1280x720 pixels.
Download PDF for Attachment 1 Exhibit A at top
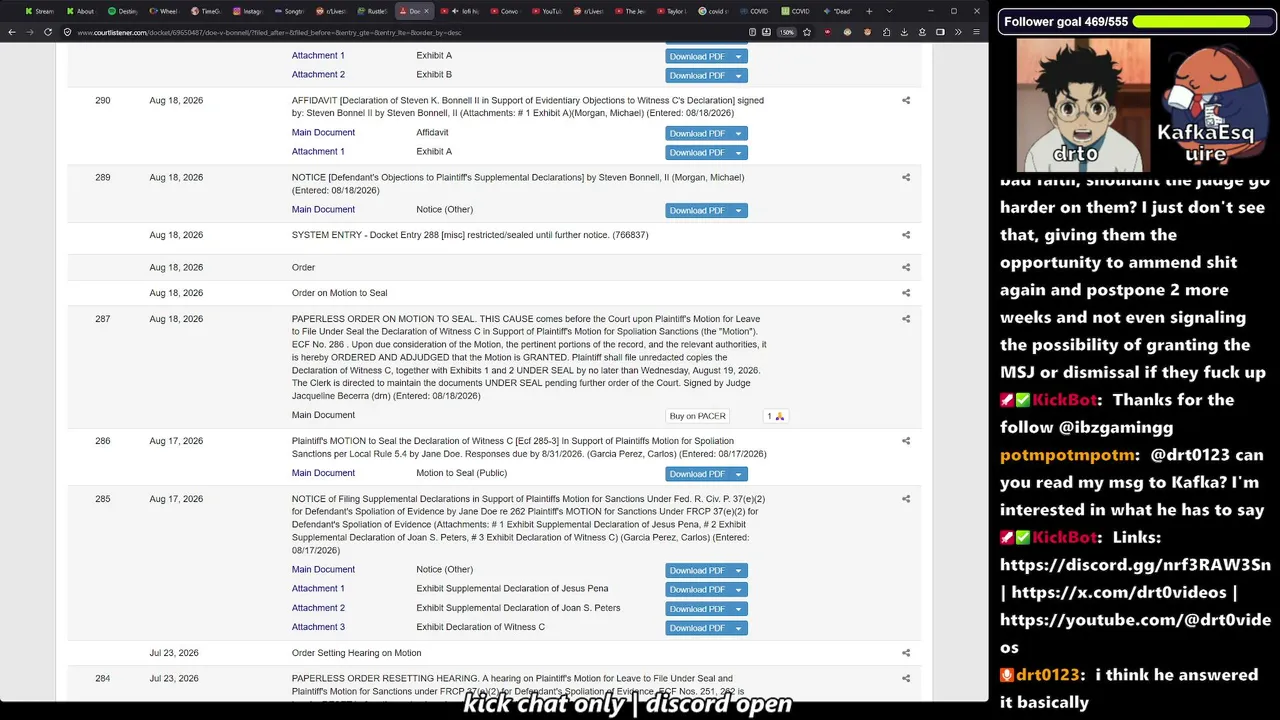[698, 57]
